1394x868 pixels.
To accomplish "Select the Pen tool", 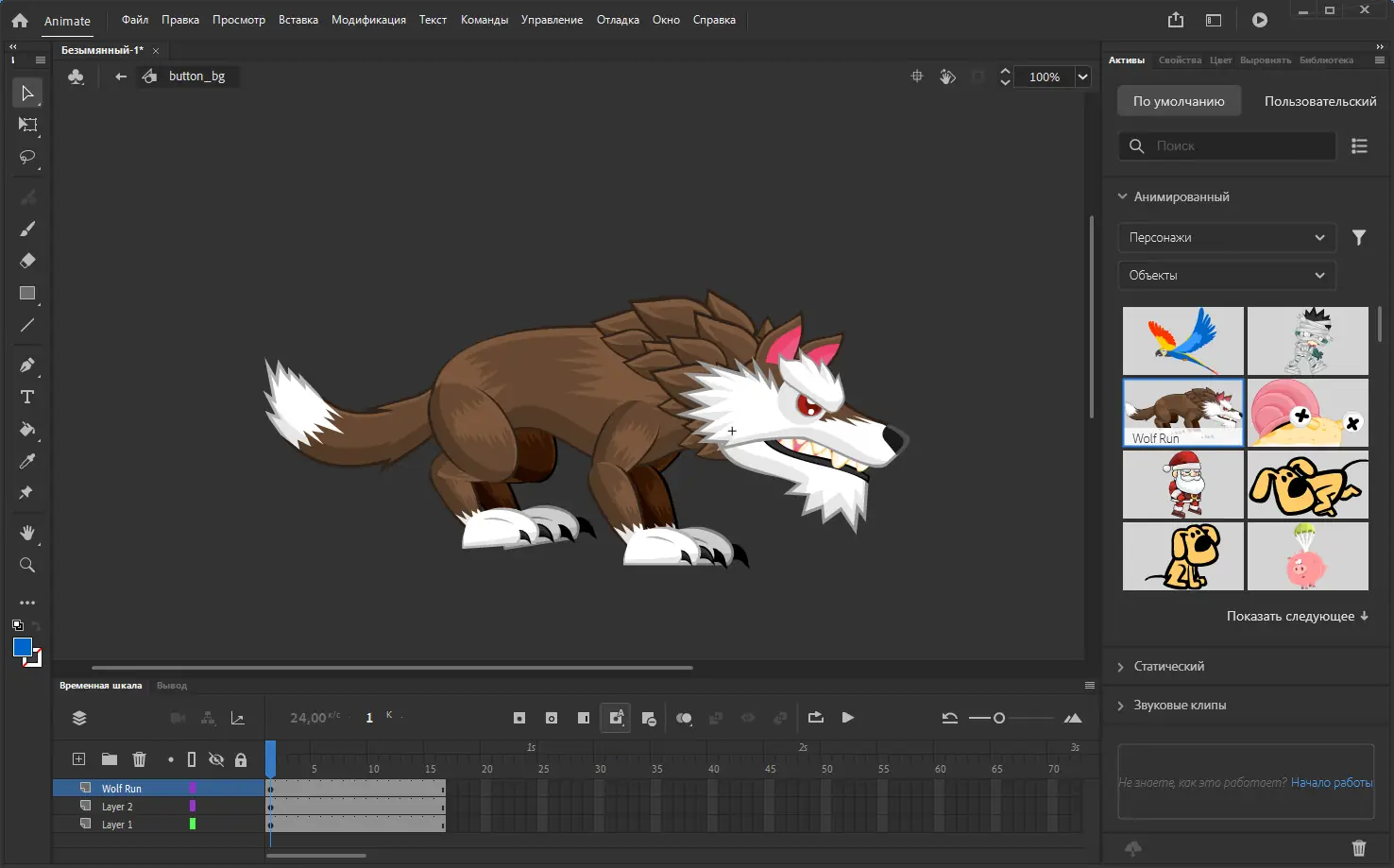I will click(27, 365).
